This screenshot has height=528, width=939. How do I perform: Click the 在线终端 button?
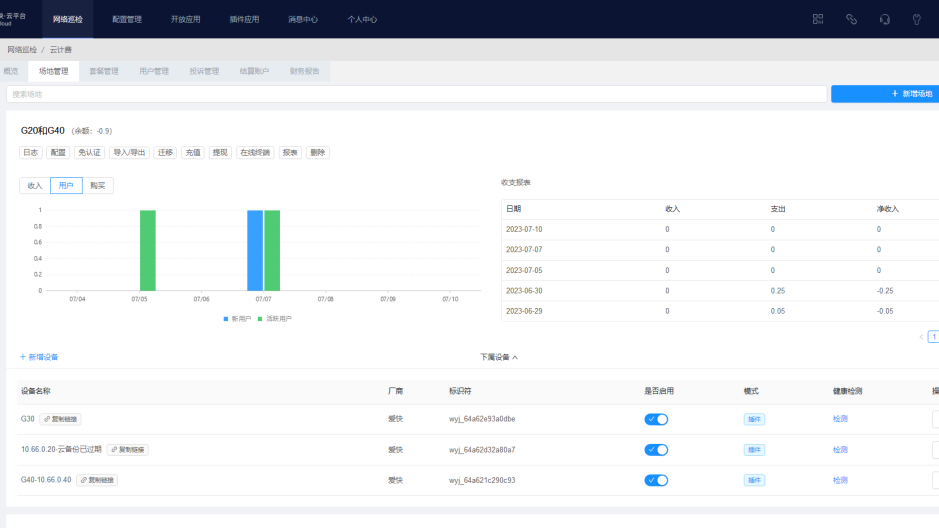(255, 153)
